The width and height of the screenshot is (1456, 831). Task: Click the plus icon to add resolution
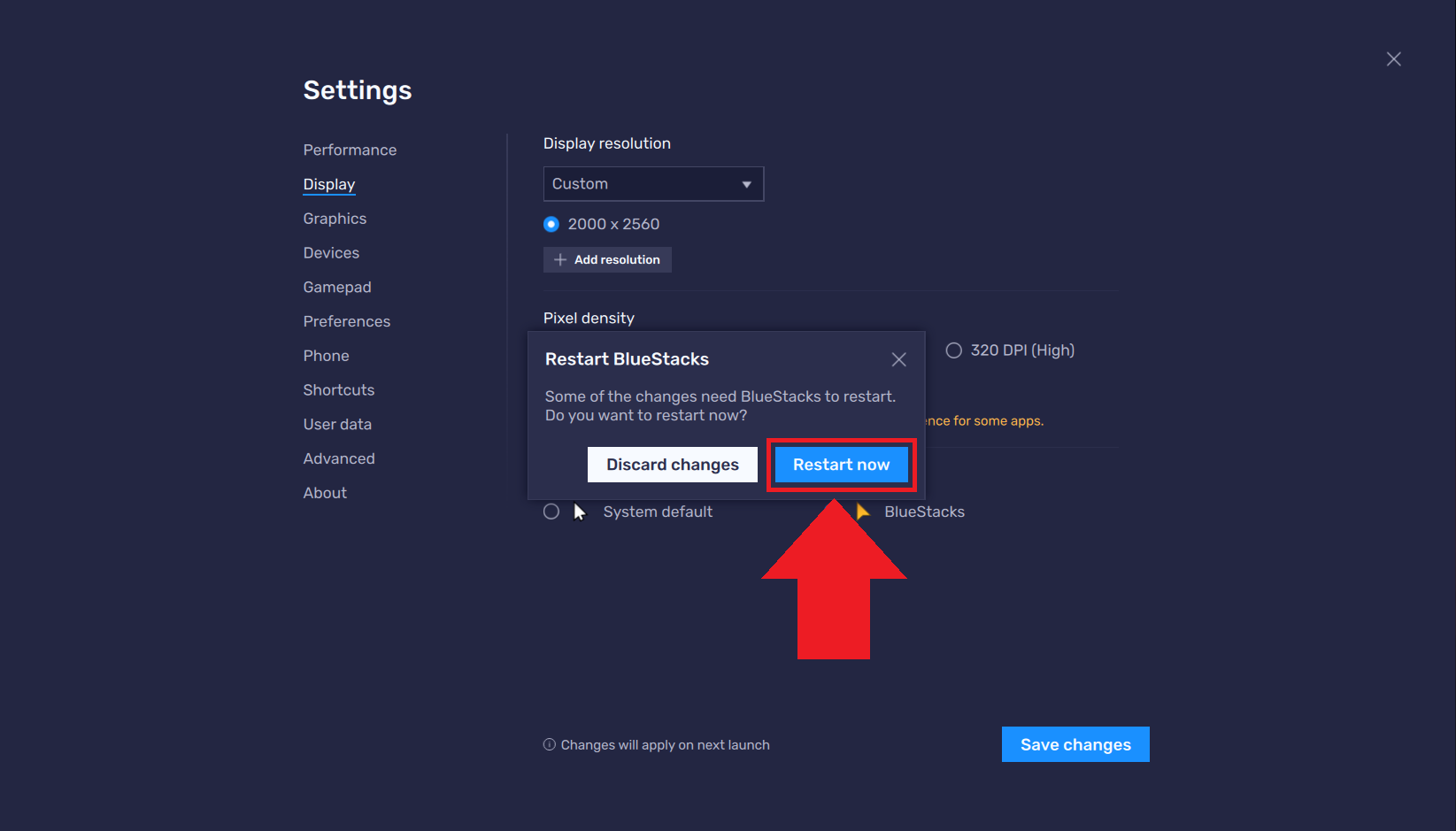pyautogui.click(x=559, y=259)
